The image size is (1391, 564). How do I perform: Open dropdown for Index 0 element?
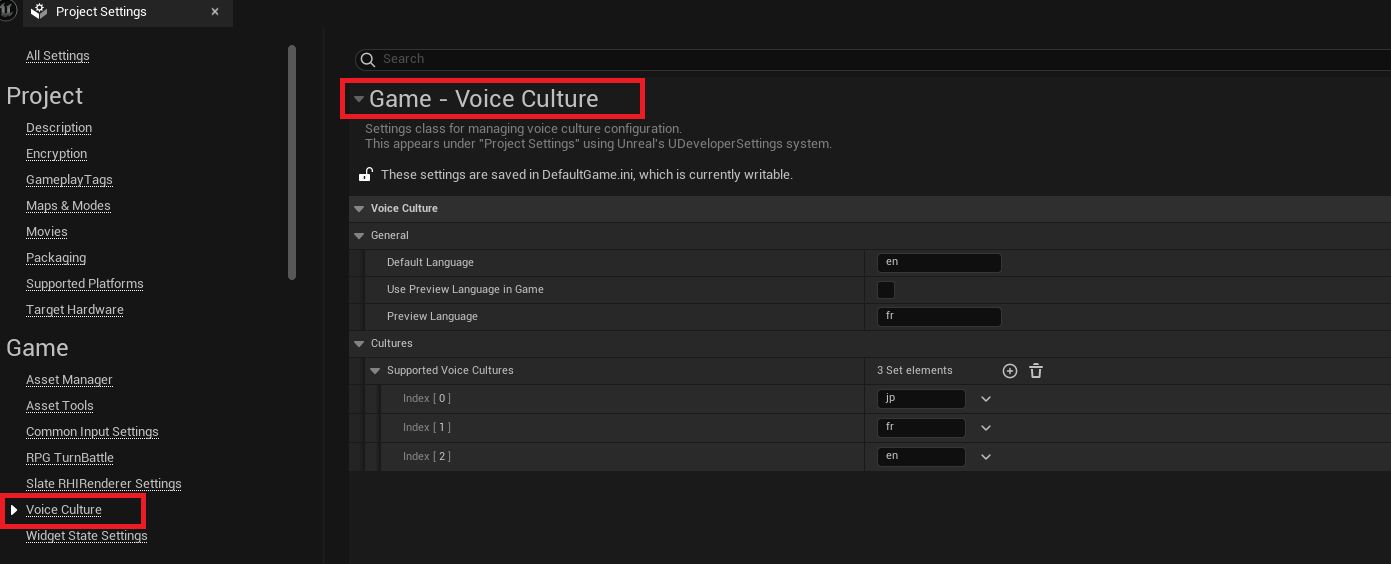986,399
